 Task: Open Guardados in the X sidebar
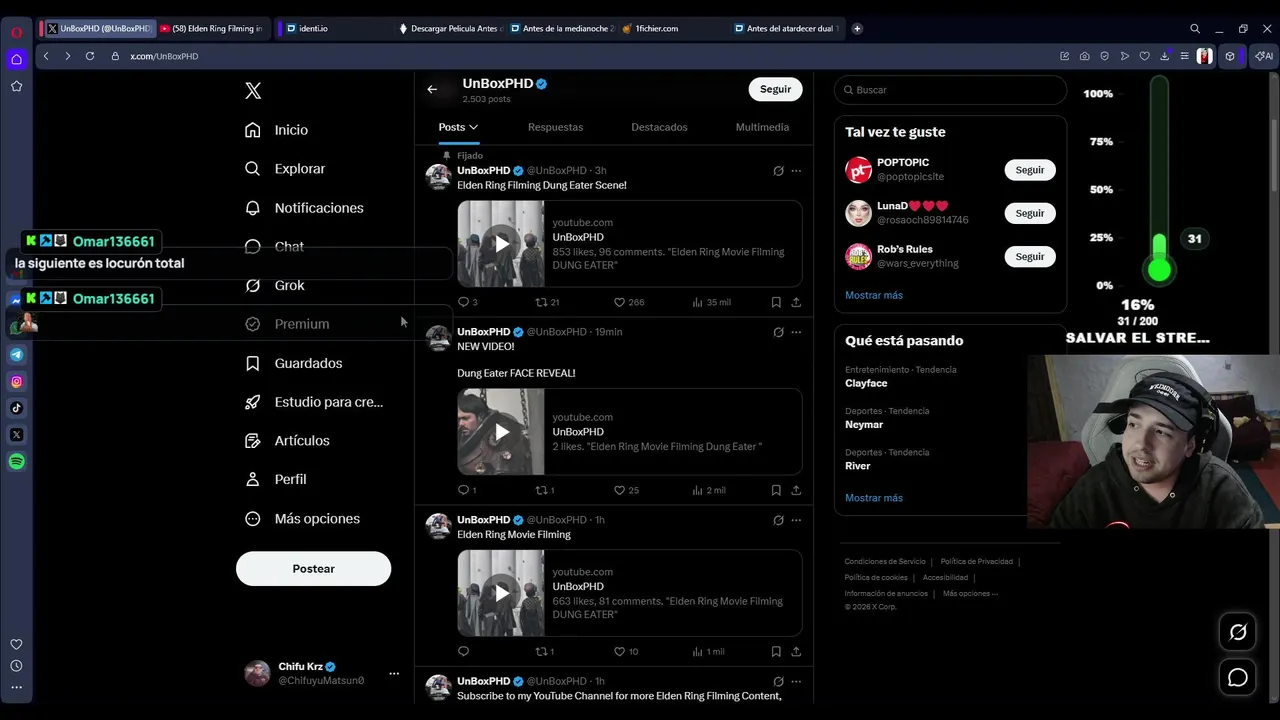pos(294,363)
